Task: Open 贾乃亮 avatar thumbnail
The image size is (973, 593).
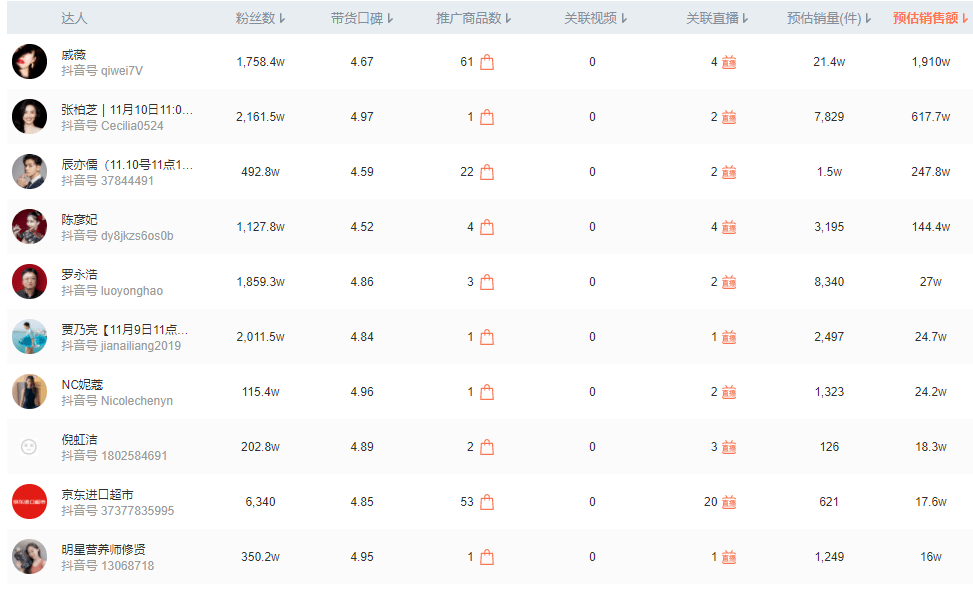Action: pyautogui.click(x=29, y=337)
